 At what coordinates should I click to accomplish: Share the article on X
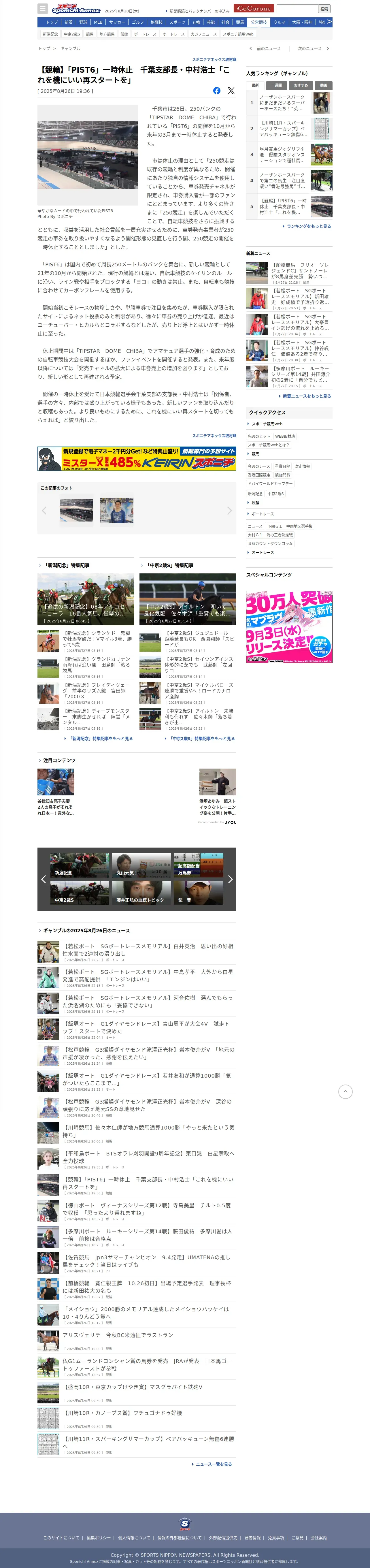(x=231, y=91)
